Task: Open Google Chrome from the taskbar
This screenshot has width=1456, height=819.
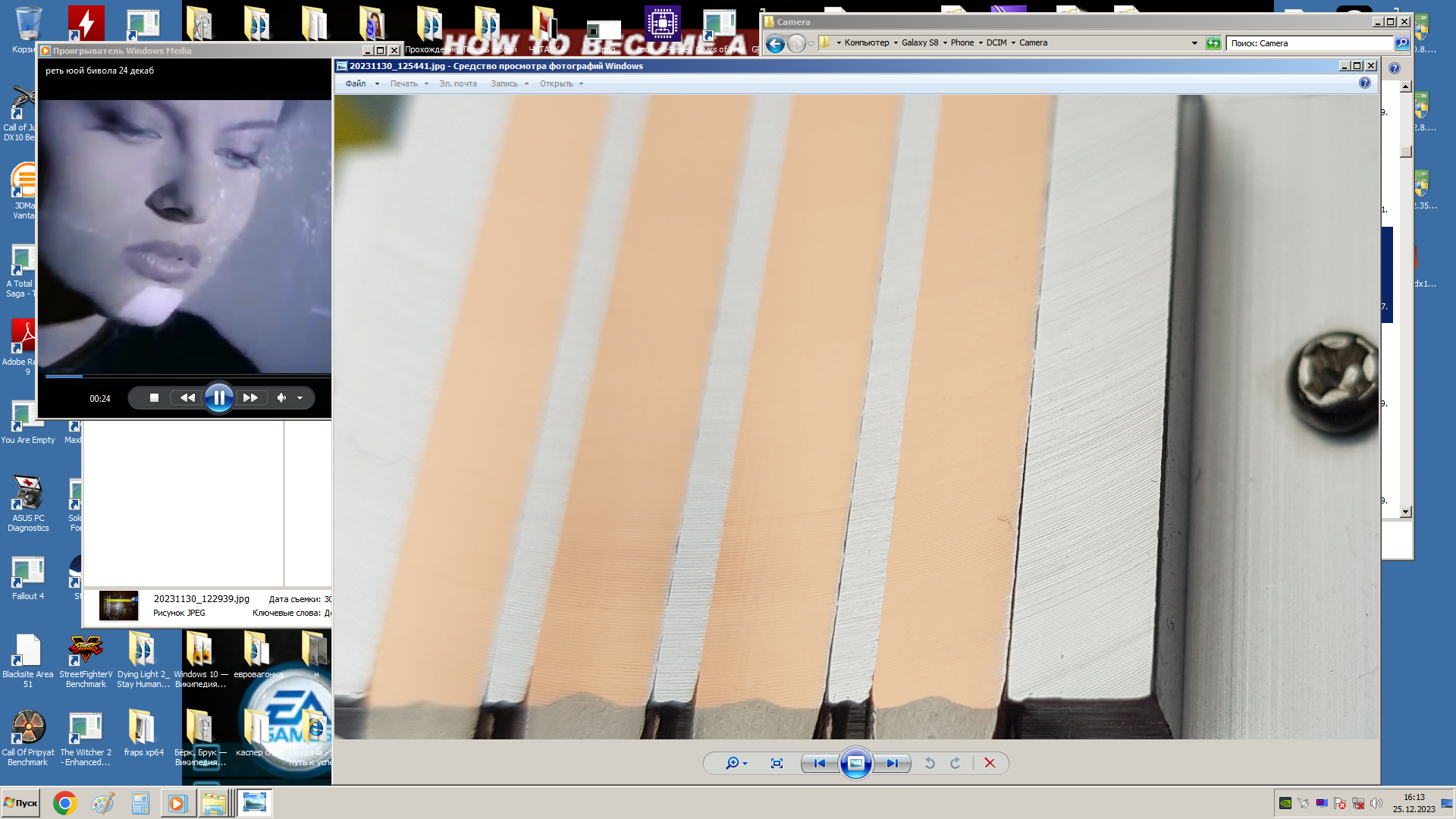Action: click(x=65, y=803)
